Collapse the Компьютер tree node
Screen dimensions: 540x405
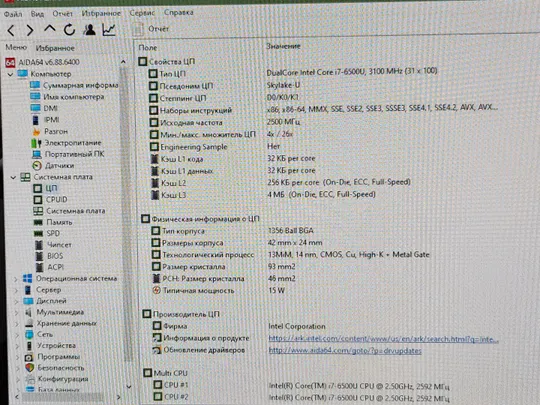[x=10, y=74]
